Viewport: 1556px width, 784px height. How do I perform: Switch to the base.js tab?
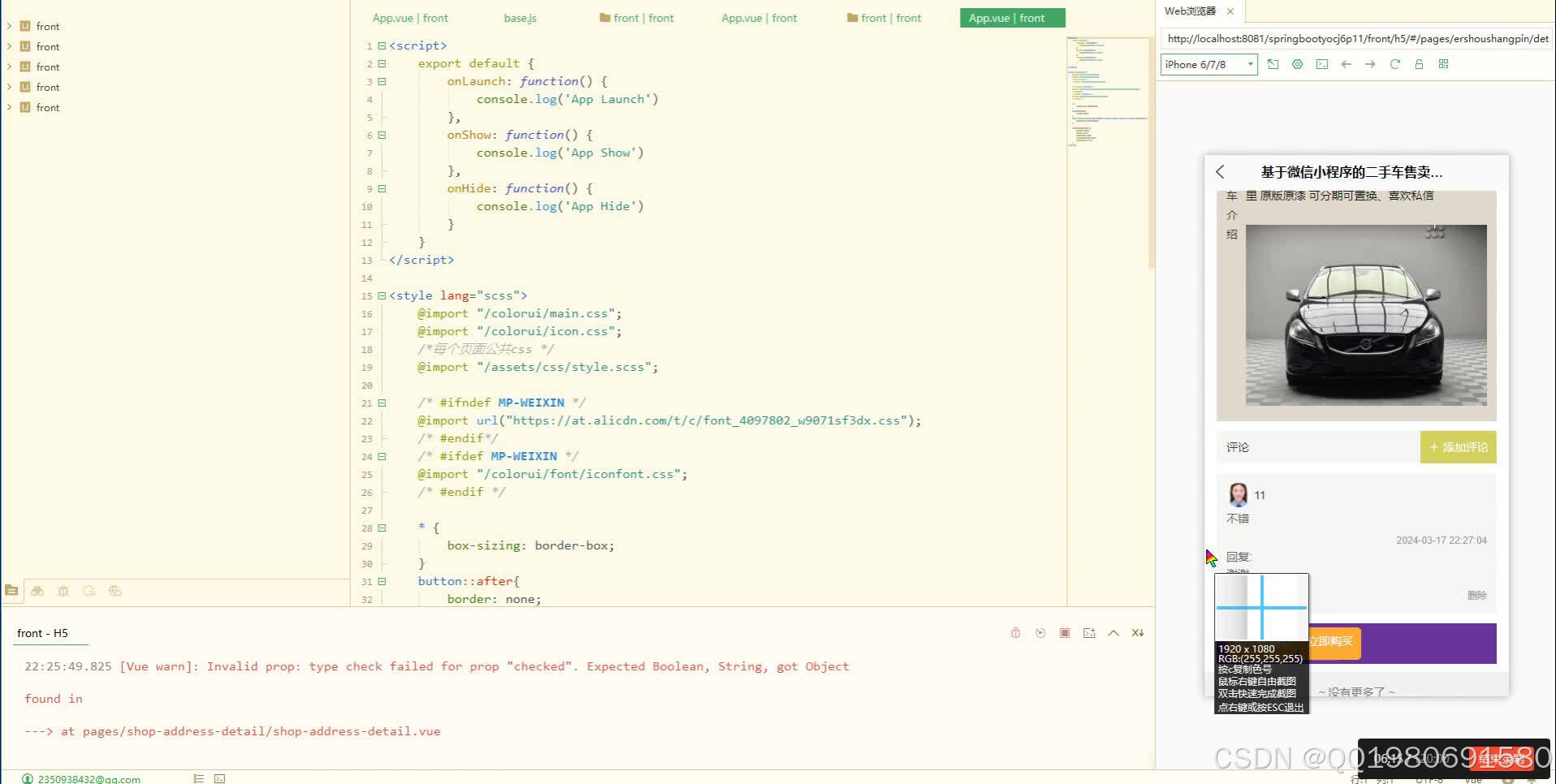point(520,18)
